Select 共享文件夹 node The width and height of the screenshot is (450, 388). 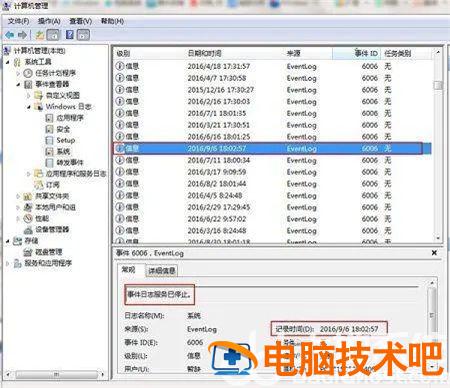[52, 196]
